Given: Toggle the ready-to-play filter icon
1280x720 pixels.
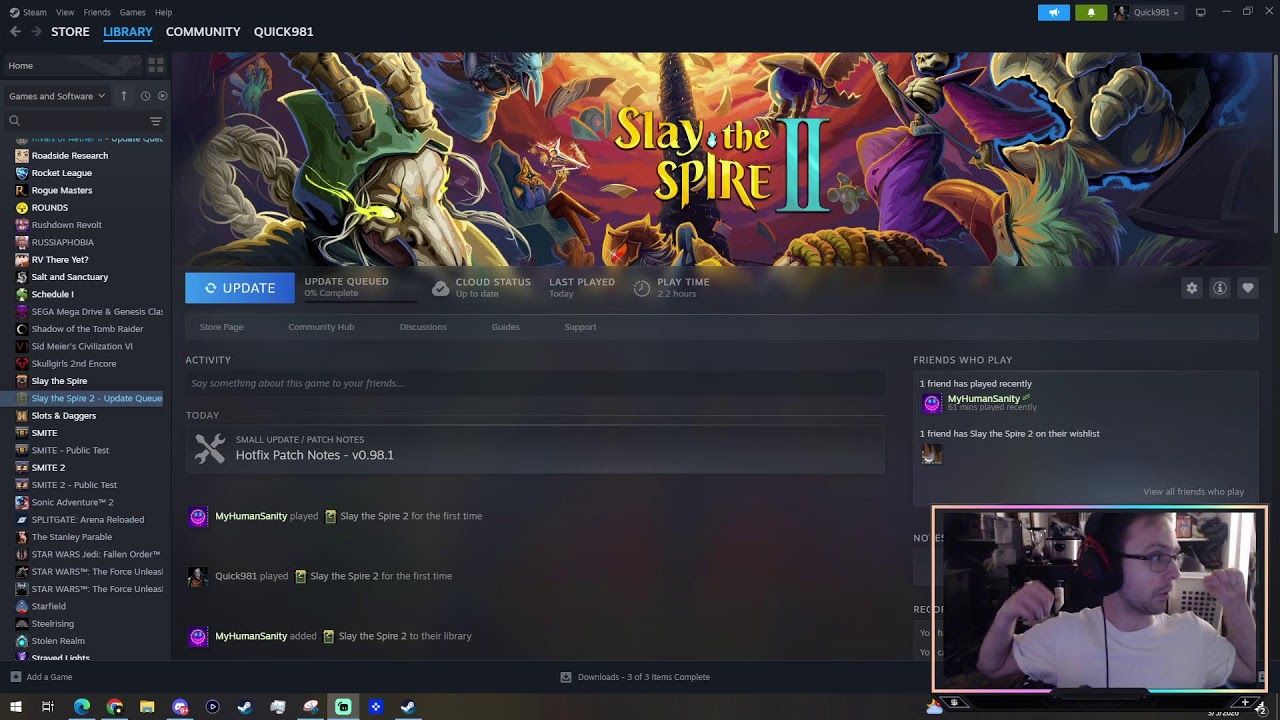Looking at the screenshot, I should pos(162,96).
